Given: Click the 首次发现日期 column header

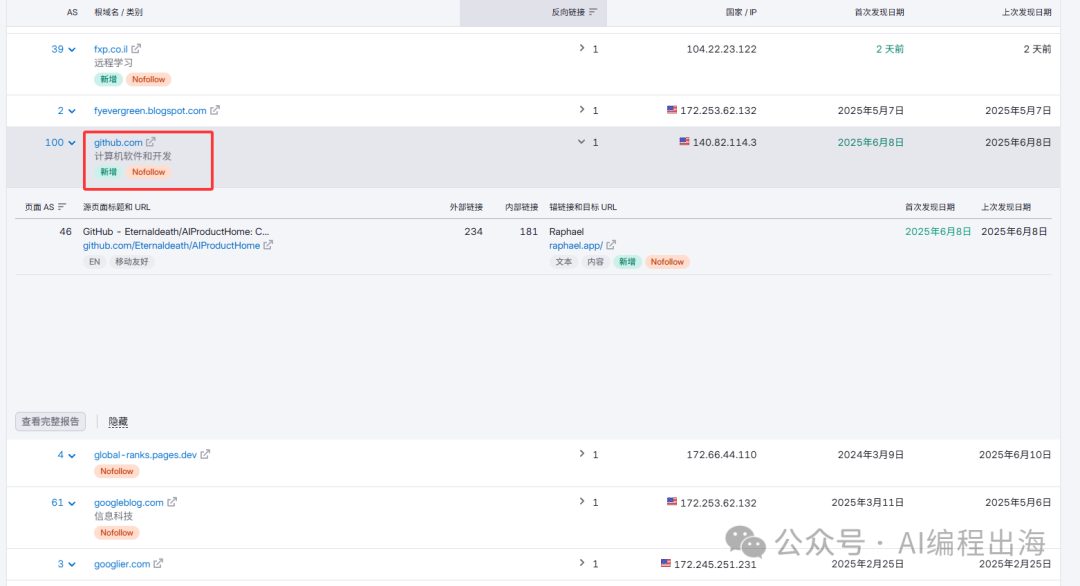Looking at the screenshot, I should click(879, 12).
